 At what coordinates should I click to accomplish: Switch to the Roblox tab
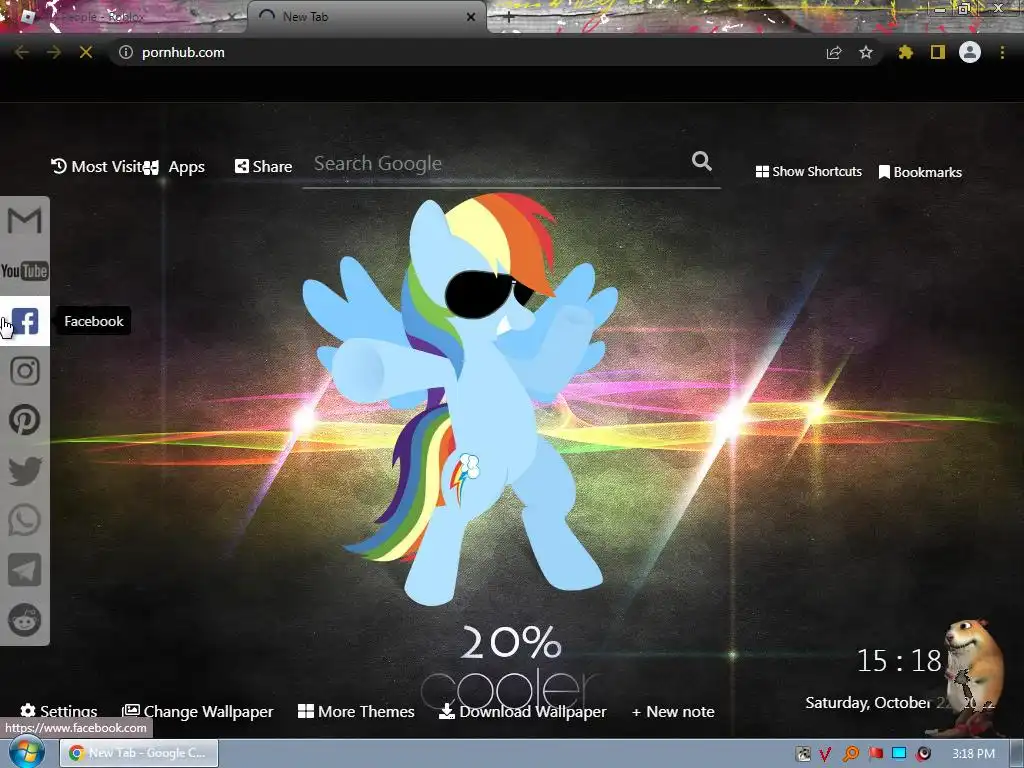point(124,16)
